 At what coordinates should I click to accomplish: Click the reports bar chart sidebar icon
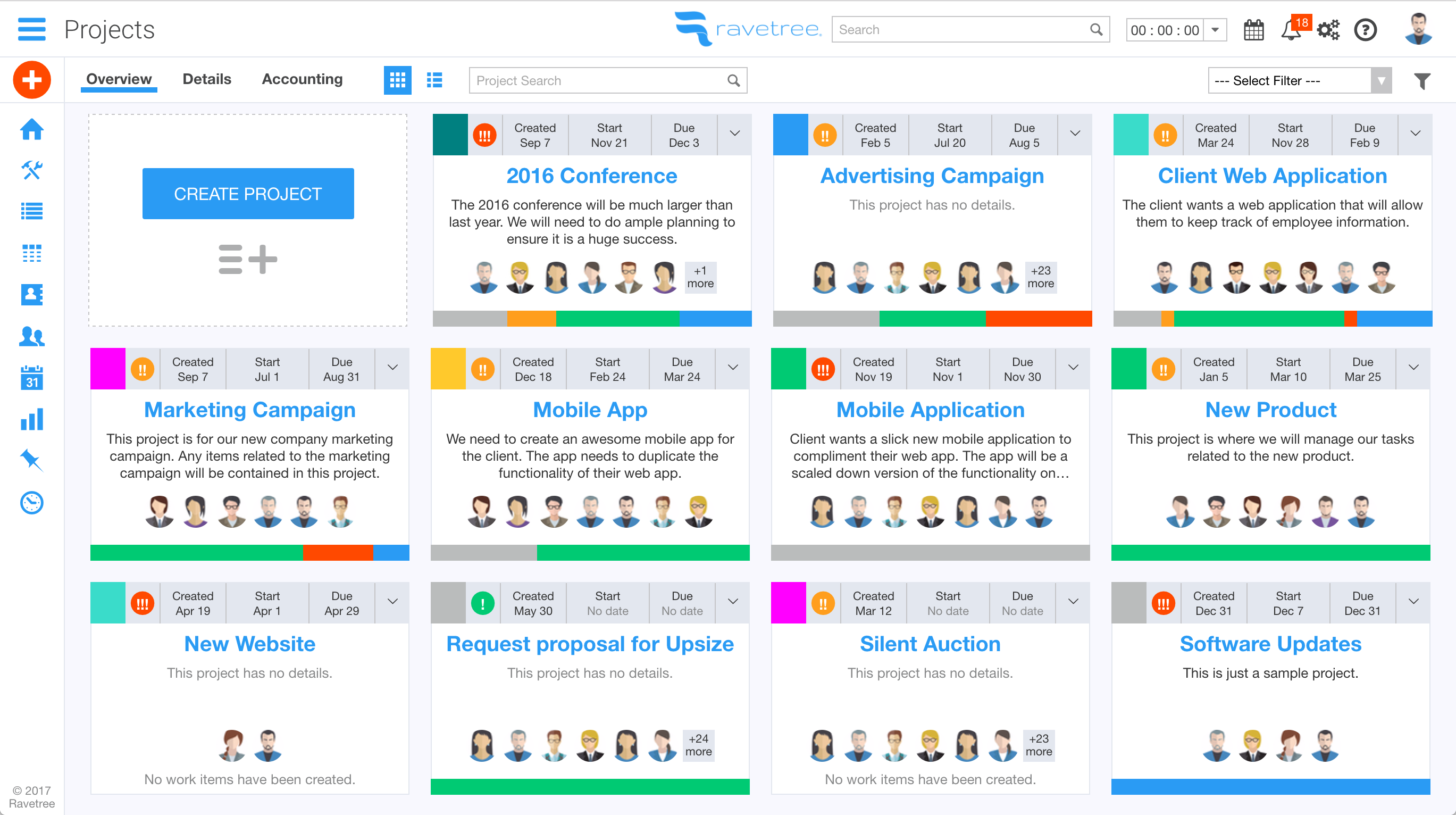pyautogui.click(x=32, y=420)
